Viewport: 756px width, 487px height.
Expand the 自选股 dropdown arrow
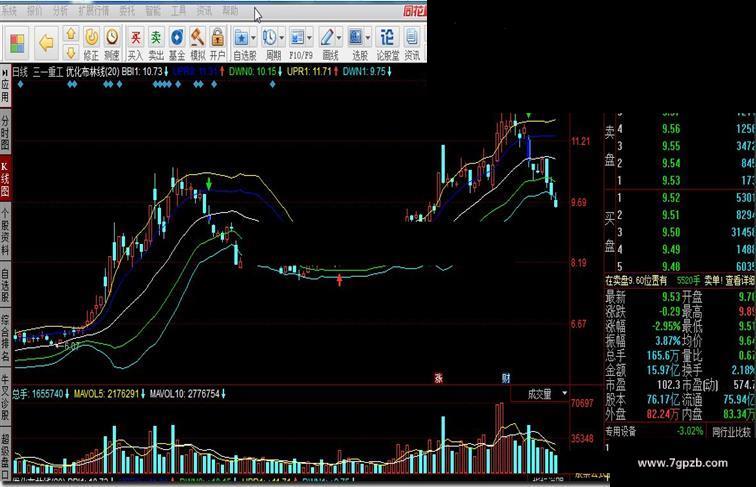tap(254, 38)
